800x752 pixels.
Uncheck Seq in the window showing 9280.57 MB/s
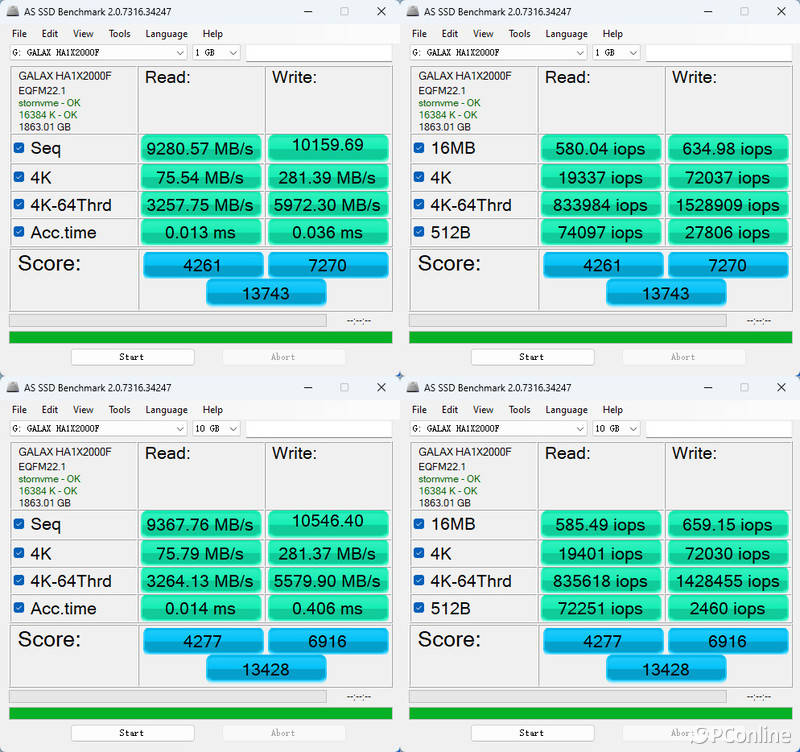coord(20,148)
